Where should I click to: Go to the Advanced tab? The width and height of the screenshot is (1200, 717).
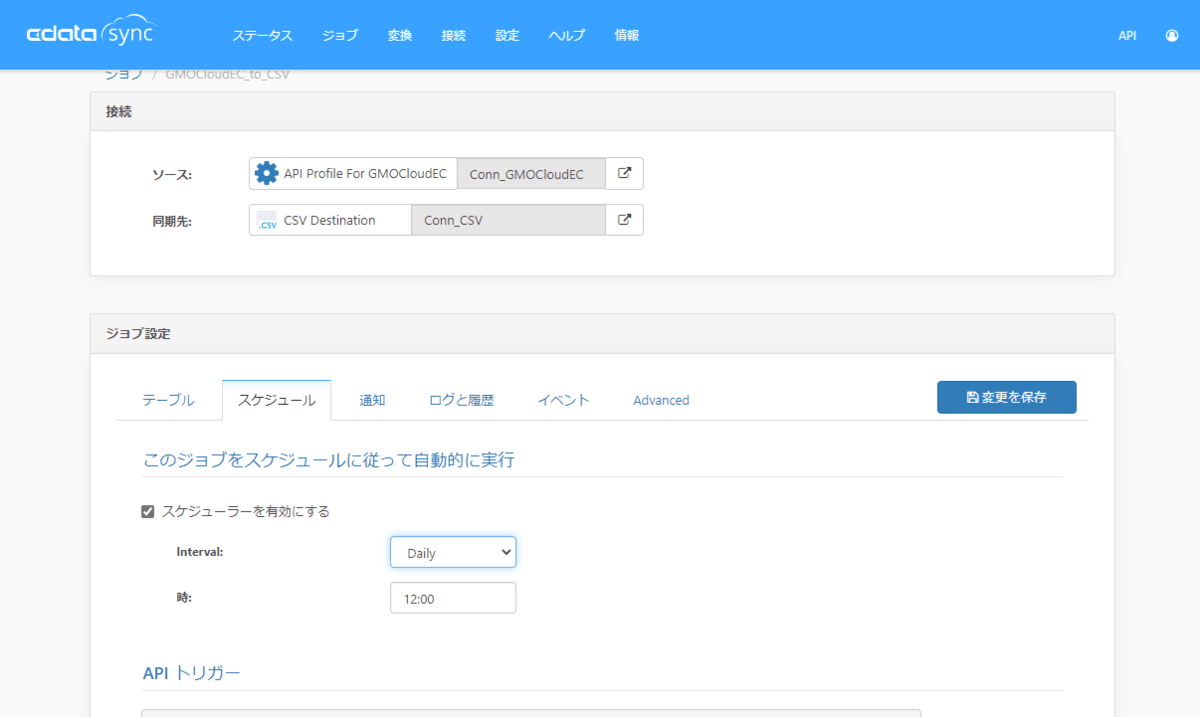click(661, 400)
